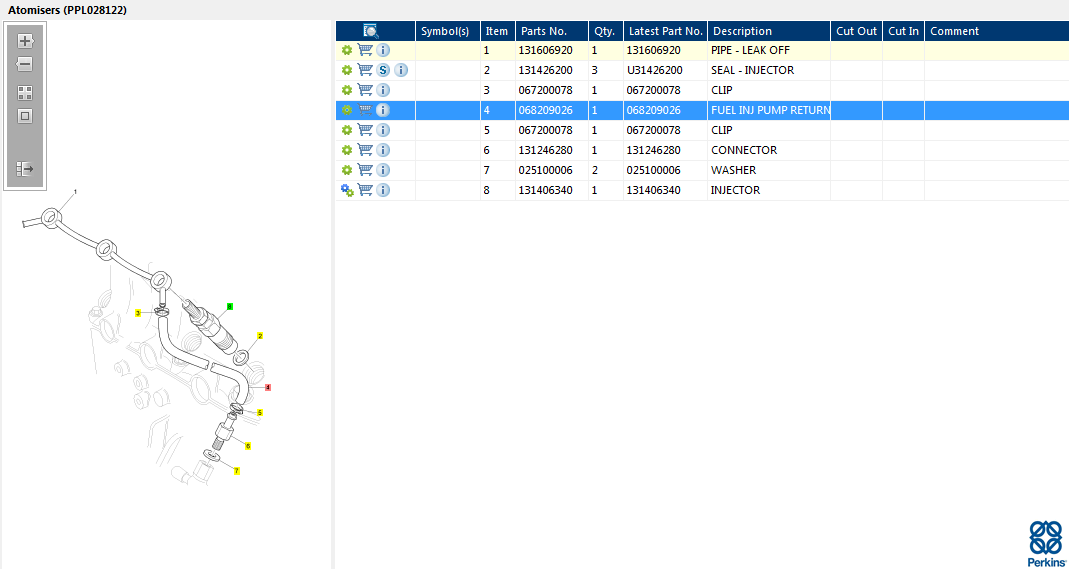Zoom out of the parts diagram
The image size is (1069, 569).
pos(25,64)
